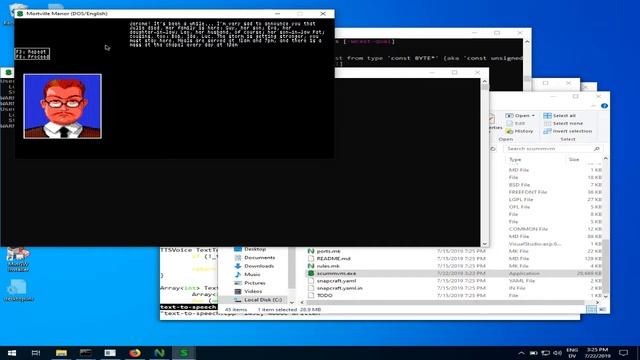
Task: Click Invert selection in Explorer ribbon
Action: pyautogui.click(x=568, y=131)
